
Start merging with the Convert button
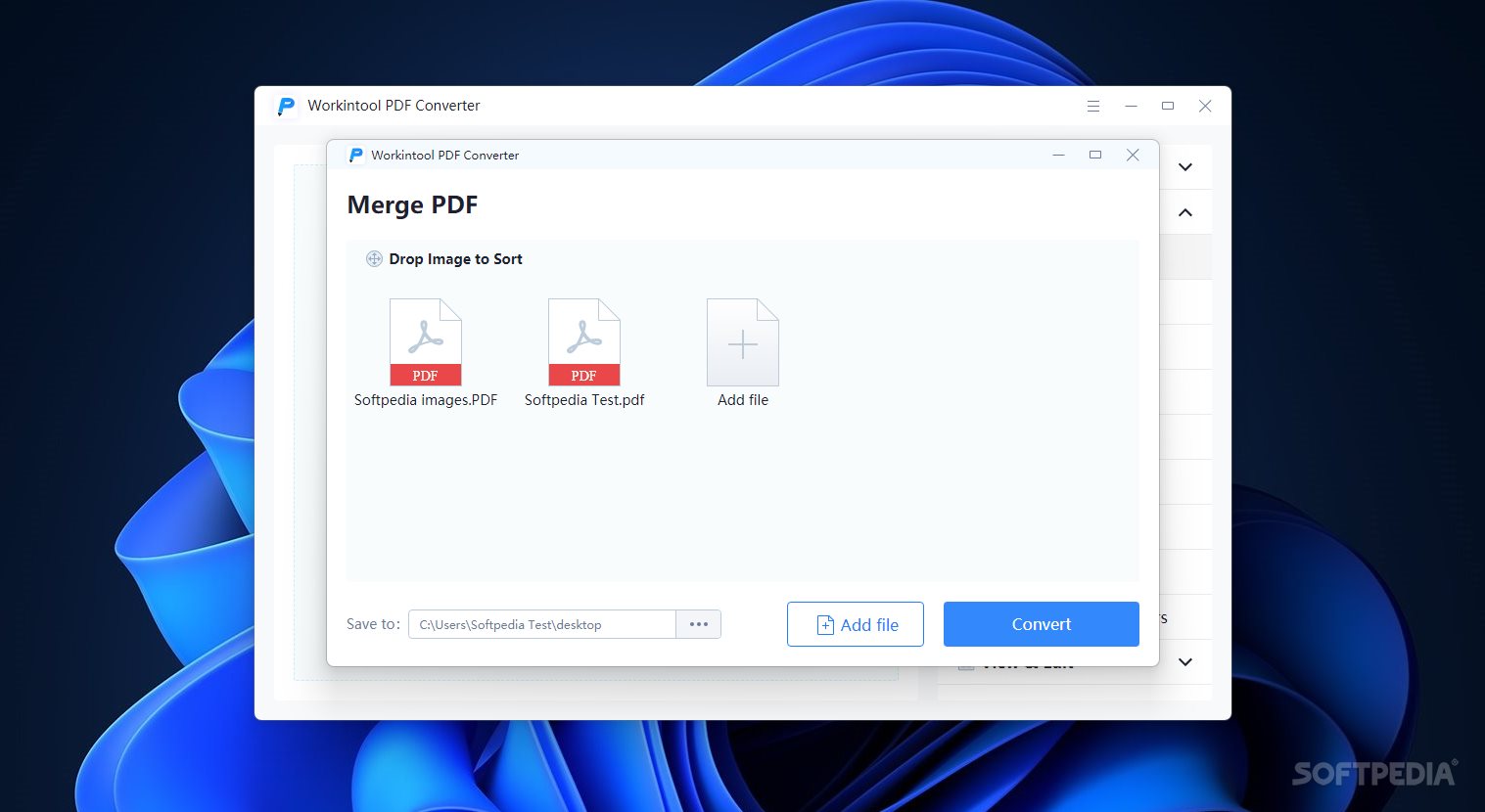tap(1042, 624)
